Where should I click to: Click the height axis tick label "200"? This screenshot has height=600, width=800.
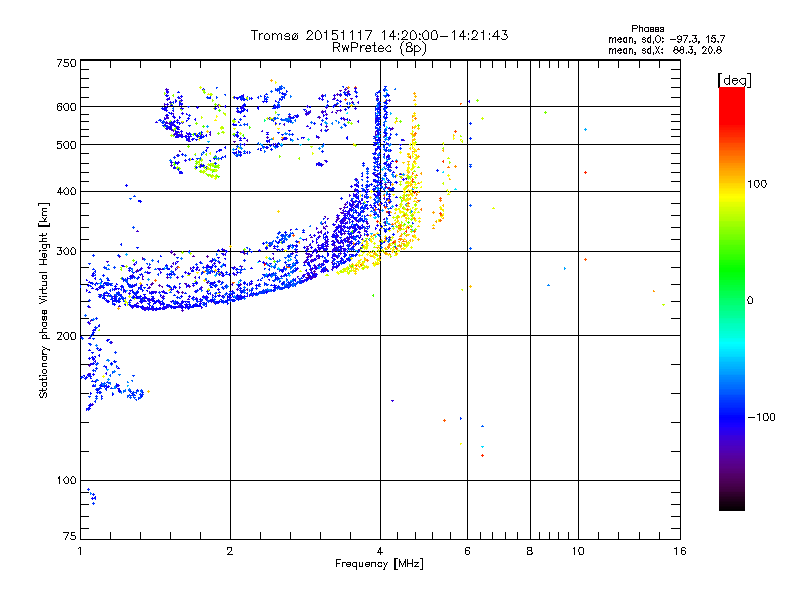pos(67,336)
